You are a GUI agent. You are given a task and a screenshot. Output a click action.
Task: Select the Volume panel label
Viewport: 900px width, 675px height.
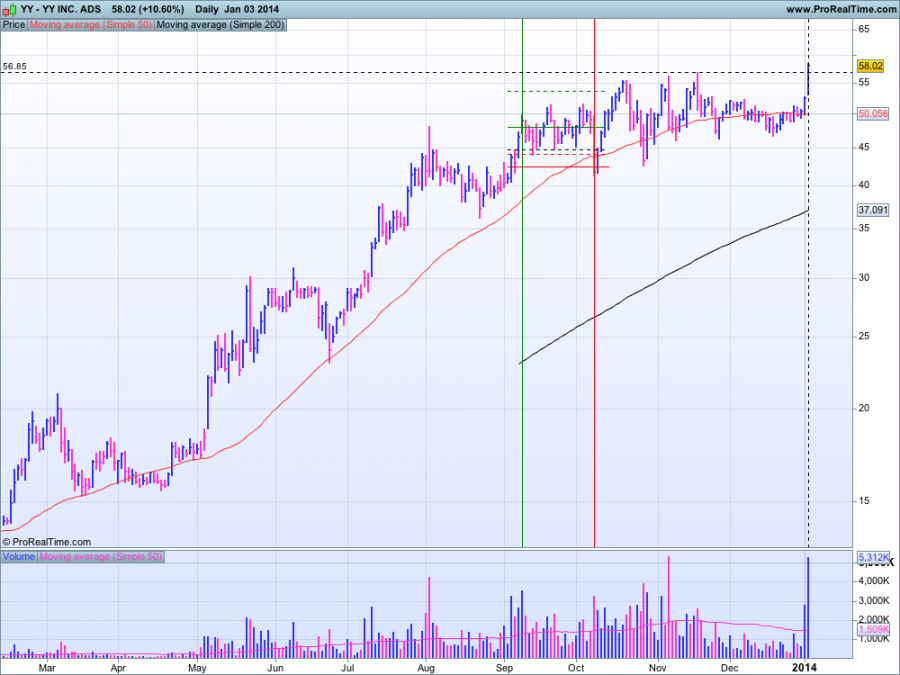coord(19,556)
